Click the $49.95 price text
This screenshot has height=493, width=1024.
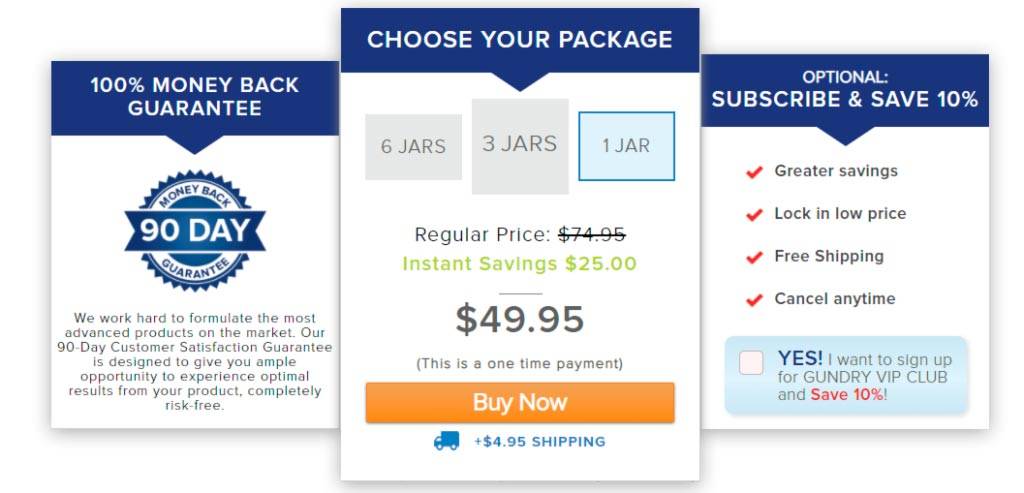coord(519,319)
